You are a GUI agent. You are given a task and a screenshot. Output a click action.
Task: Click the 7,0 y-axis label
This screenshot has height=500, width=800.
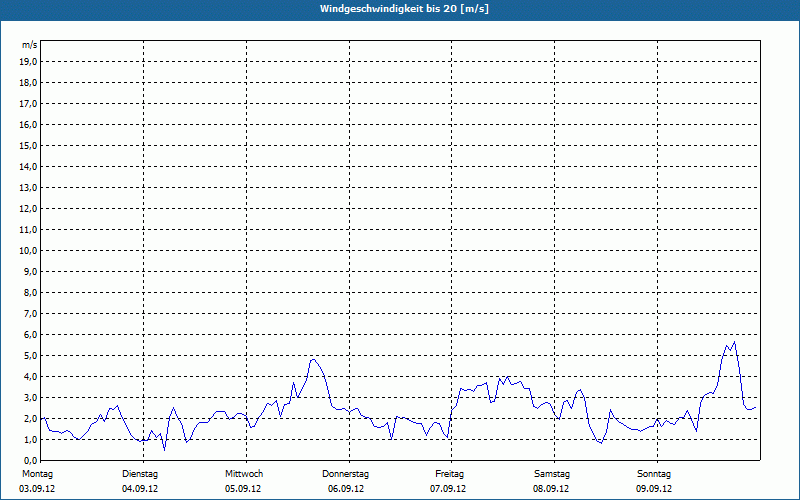pyautogui.click(x=30, y=313)
